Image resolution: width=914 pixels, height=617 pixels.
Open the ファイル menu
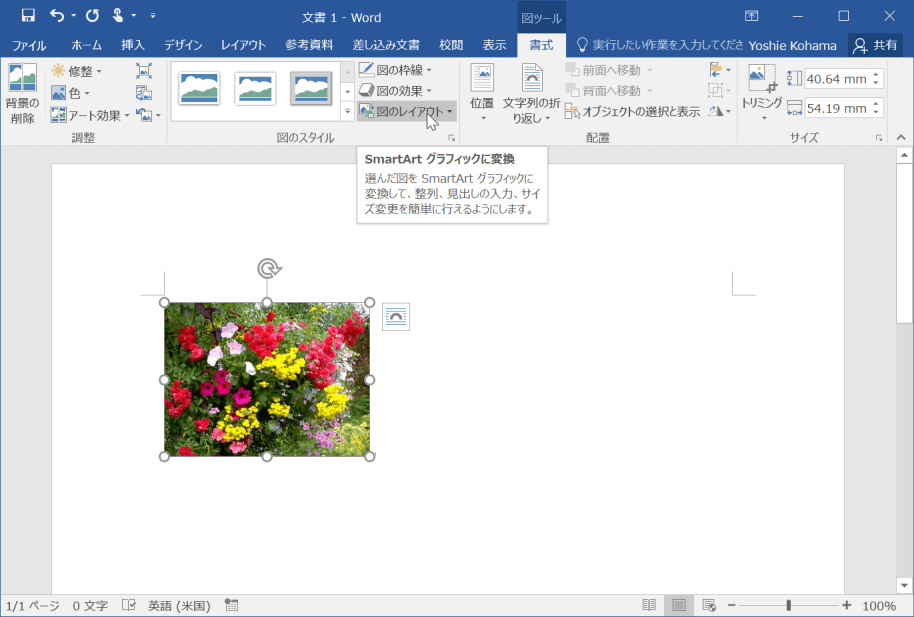pyautogui.click(x=28, y=44)
